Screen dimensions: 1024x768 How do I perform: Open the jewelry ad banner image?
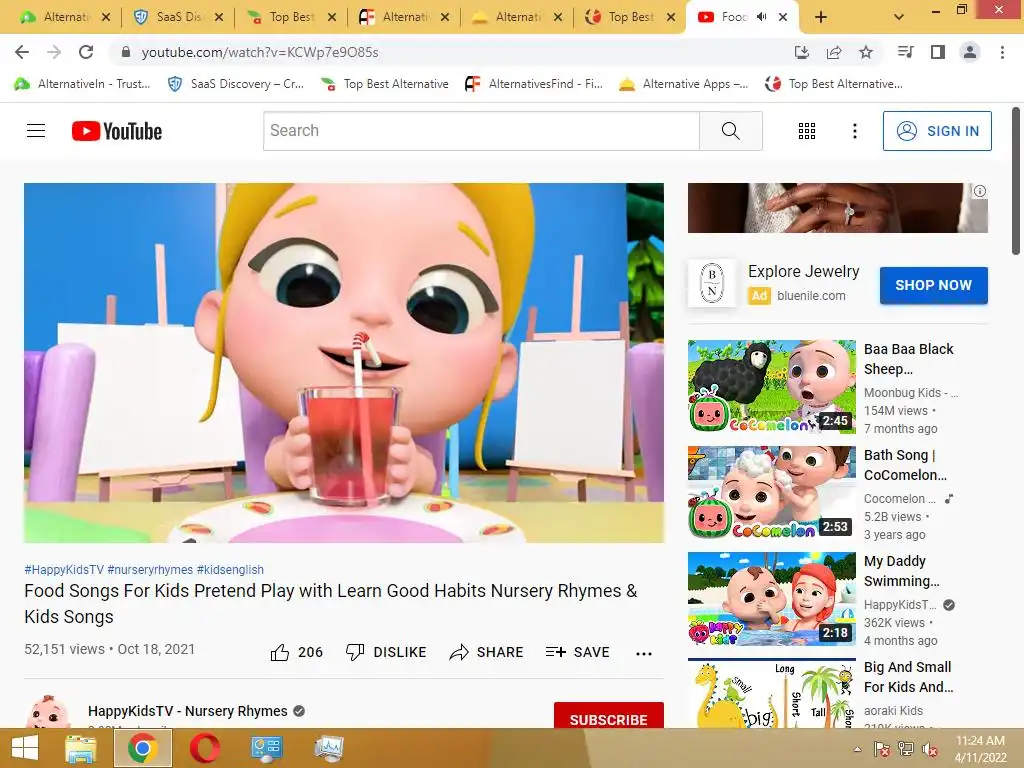coord(838,208)
